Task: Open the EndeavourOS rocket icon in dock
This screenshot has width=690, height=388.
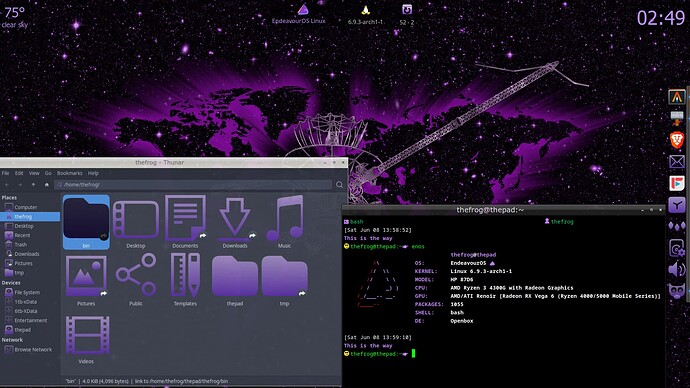Action: (x=677, y=97)
